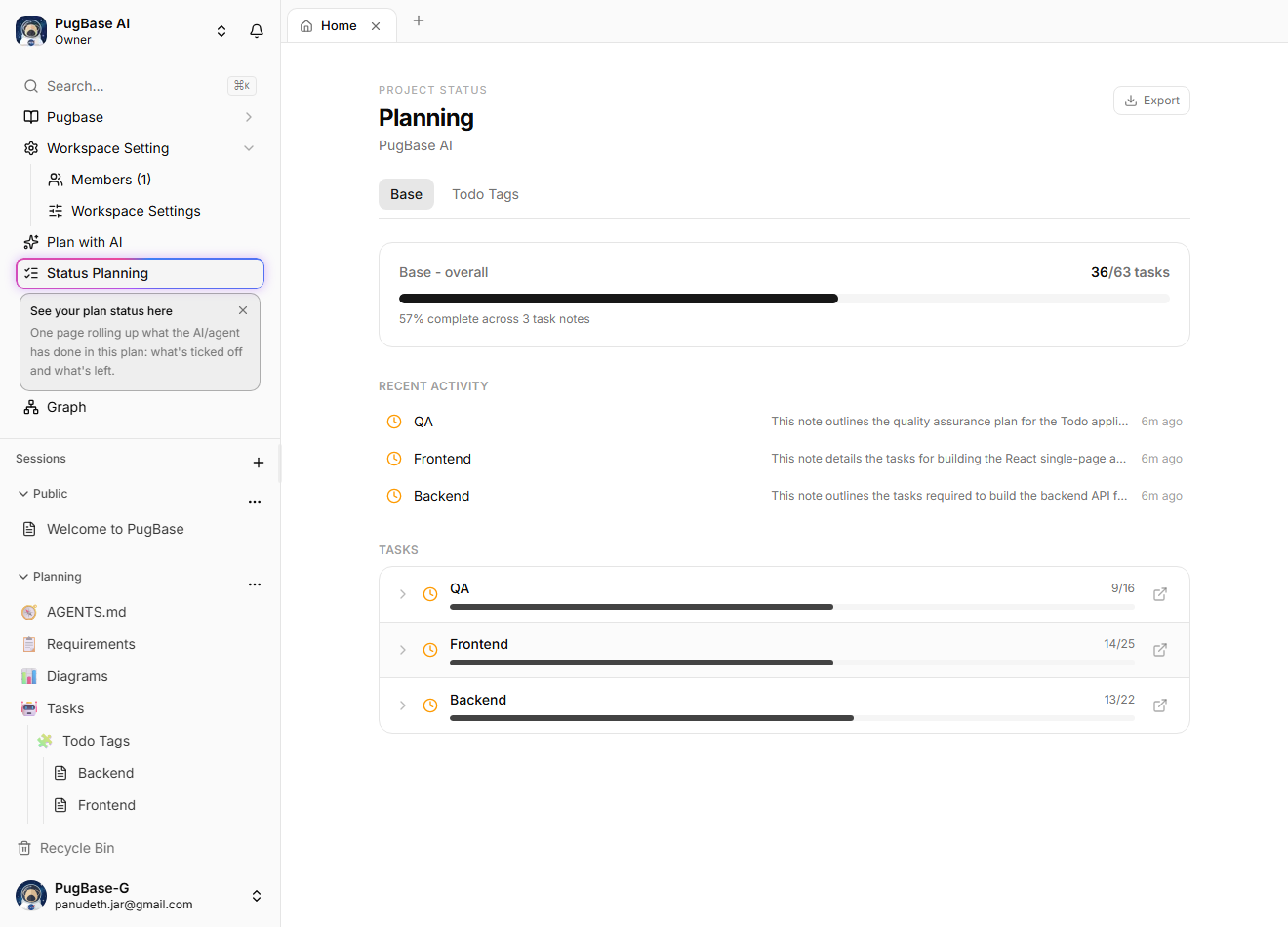The width and height of the screenshot is (1288, 927).
Task: Click the Base overall progress bar
Action: click(785, 299)
